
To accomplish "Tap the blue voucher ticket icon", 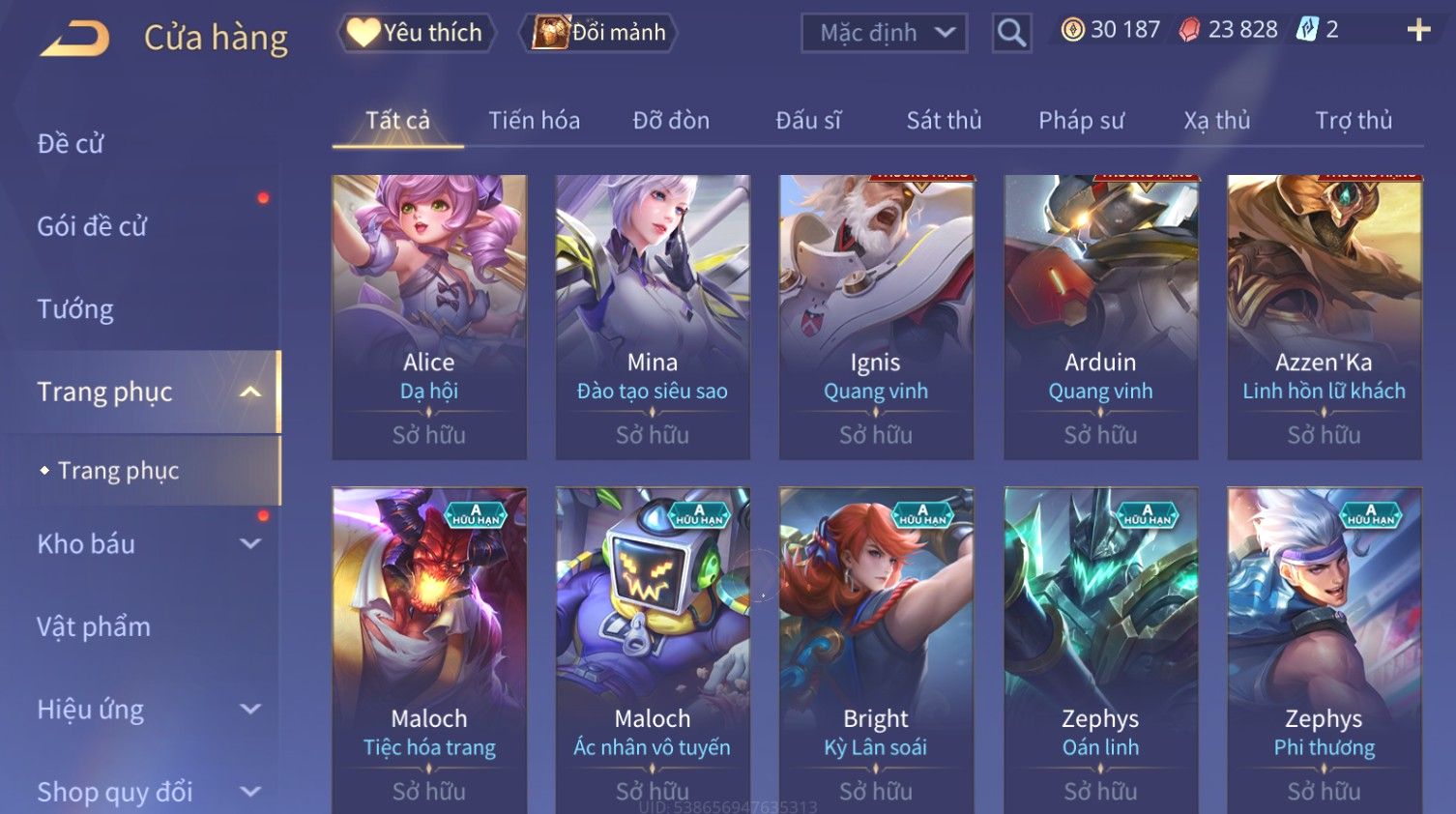I will click(1307, 29).
